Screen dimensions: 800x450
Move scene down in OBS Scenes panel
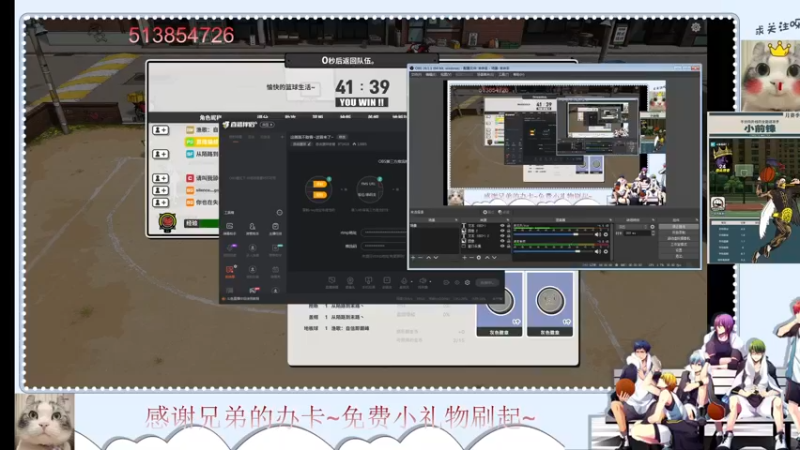point(436,258)
